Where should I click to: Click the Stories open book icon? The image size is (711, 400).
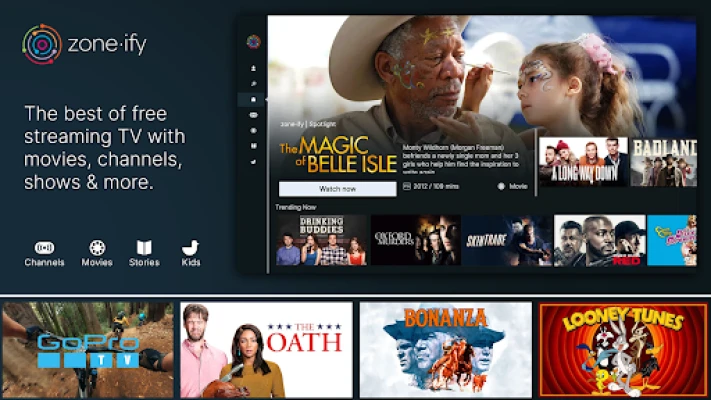[x=144, y=248]
